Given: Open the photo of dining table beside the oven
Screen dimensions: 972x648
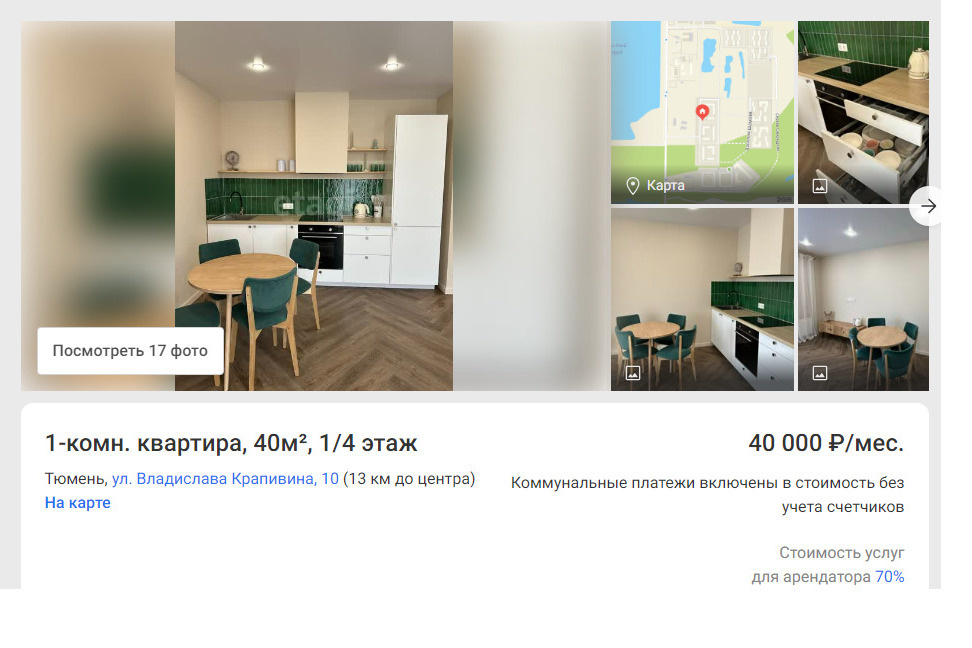Looking at the screenshot, I should point(702,300).
